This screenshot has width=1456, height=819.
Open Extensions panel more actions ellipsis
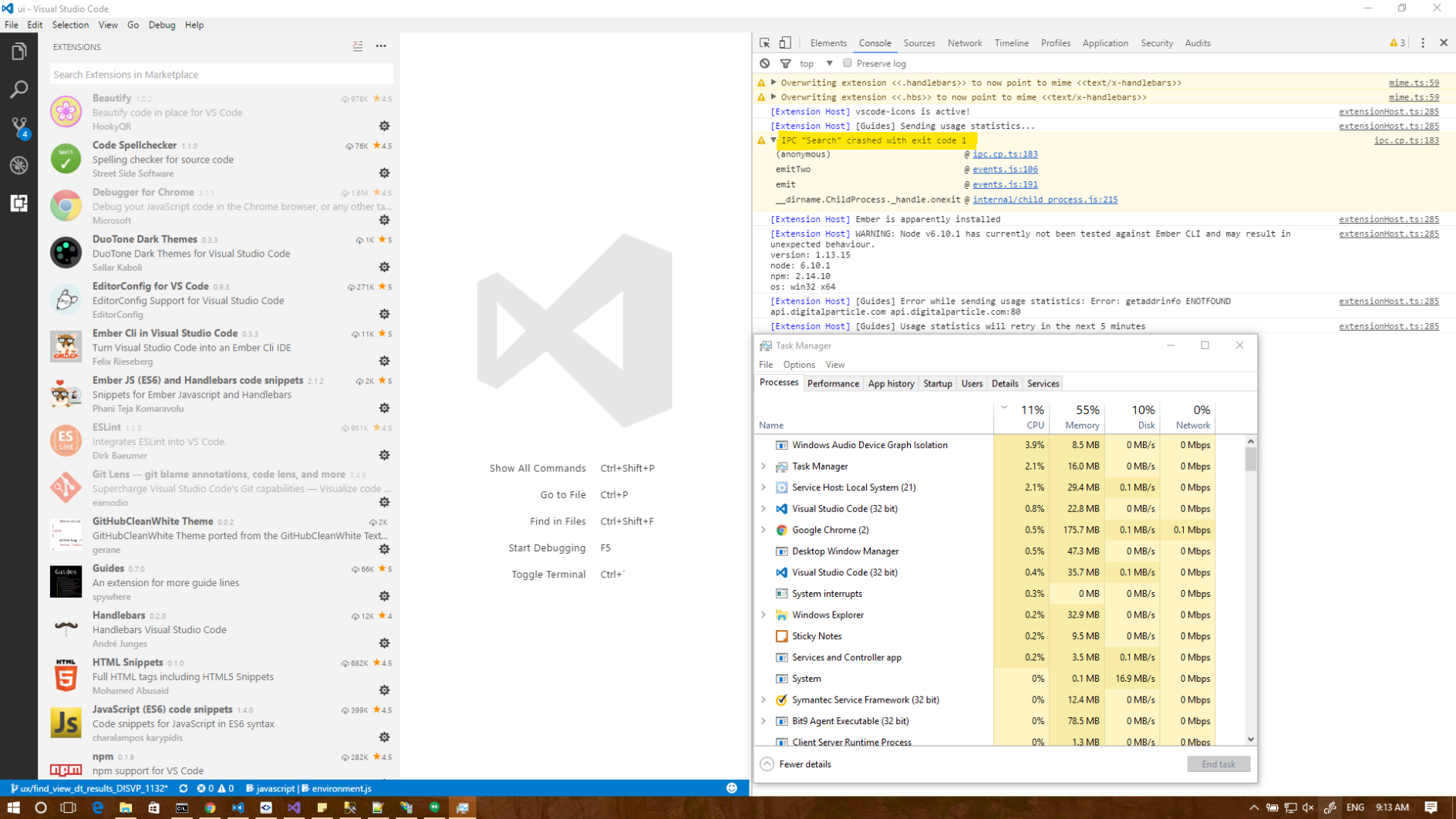381,46
